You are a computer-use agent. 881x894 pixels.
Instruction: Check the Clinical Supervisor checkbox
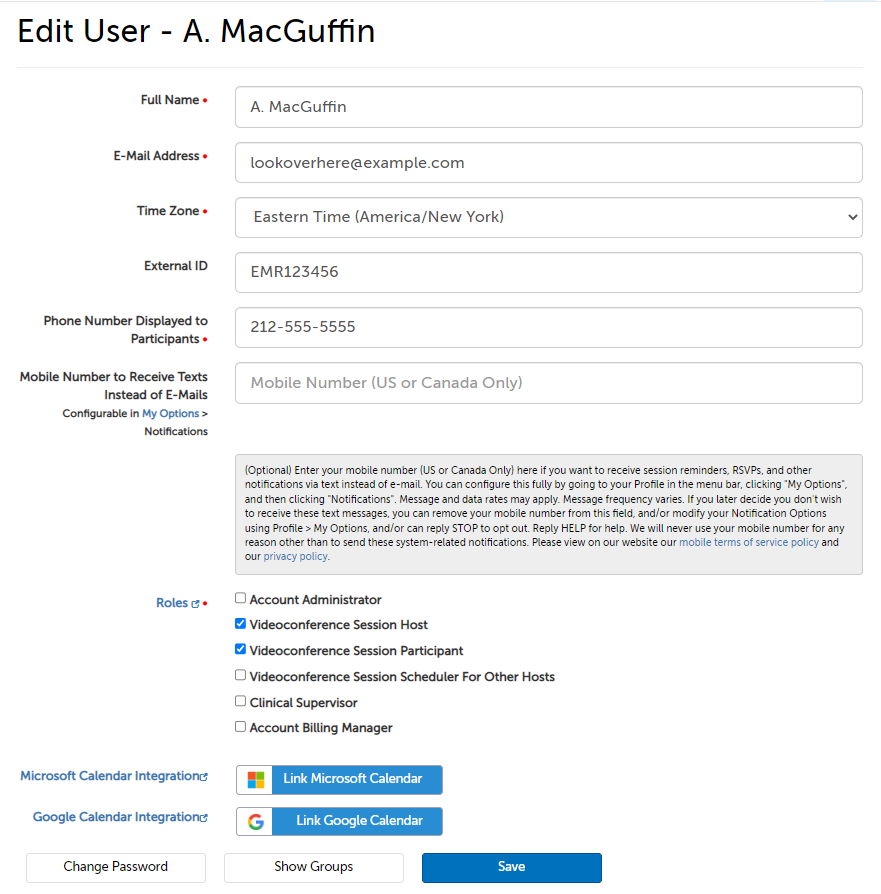(239, 700)
